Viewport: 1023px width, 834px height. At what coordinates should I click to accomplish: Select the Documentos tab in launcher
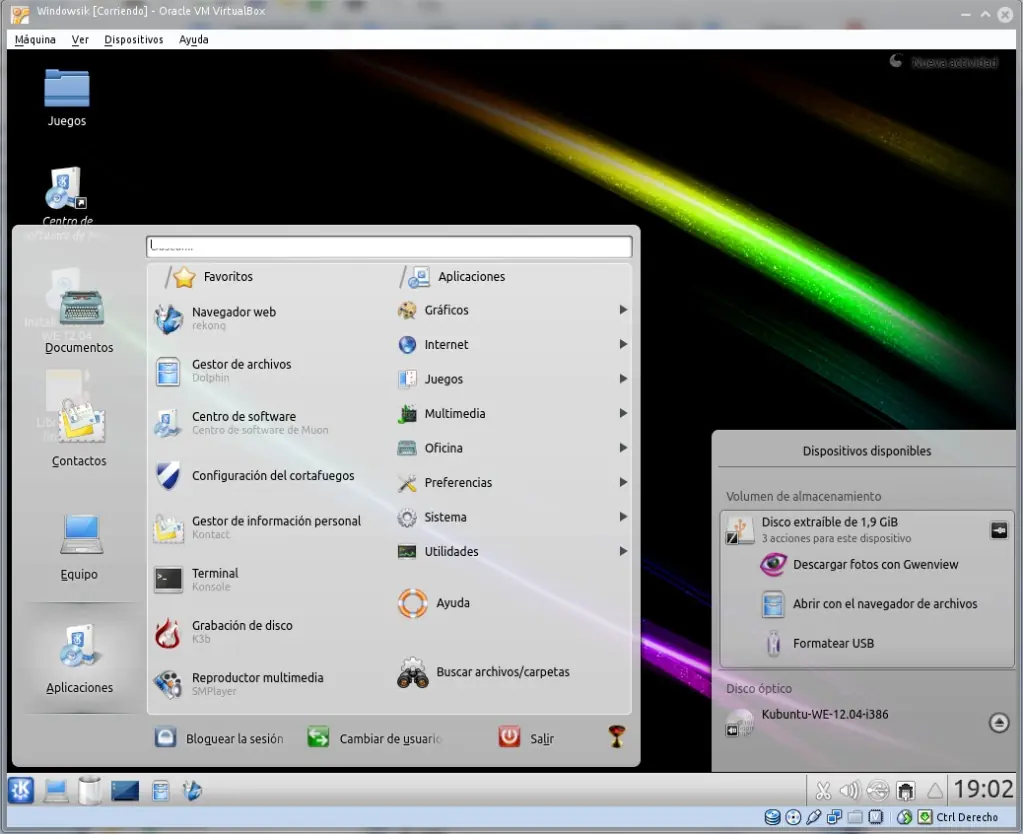point(79,321)
